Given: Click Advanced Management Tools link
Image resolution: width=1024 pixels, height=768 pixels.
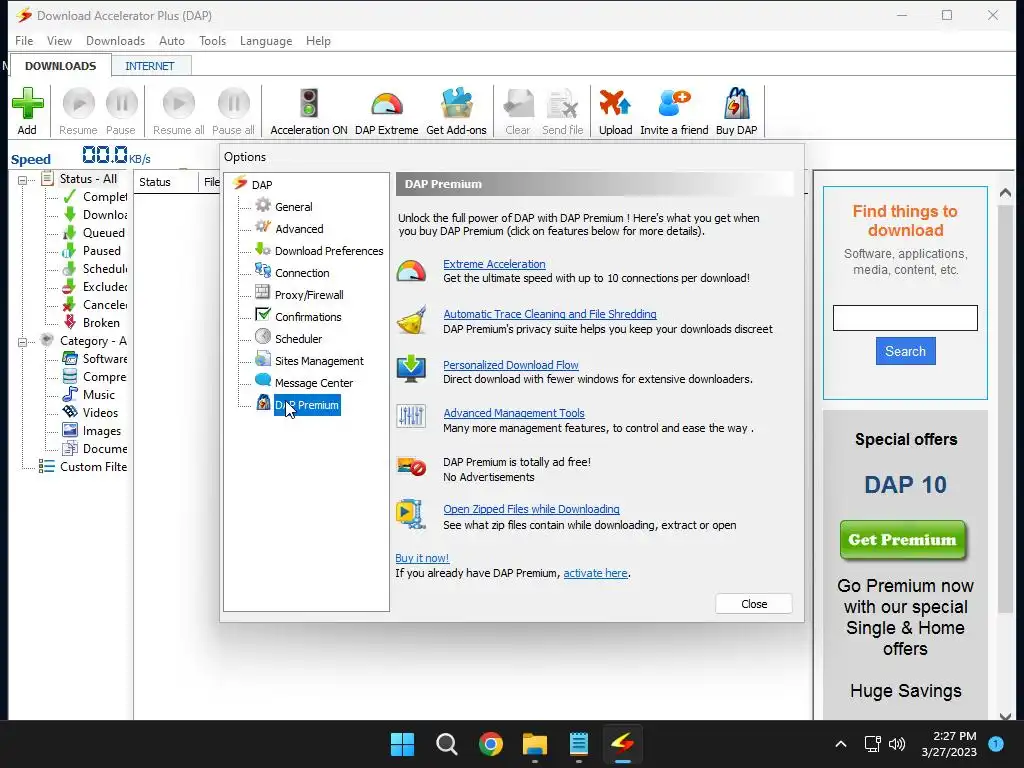Looking at the screenshot, I should pos(514,413).
